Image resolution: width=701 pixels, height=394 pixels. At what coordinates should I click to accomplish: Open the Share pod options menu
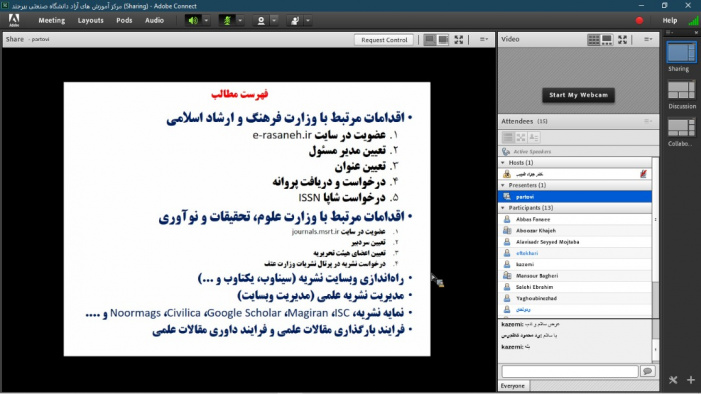coord(484,39)
